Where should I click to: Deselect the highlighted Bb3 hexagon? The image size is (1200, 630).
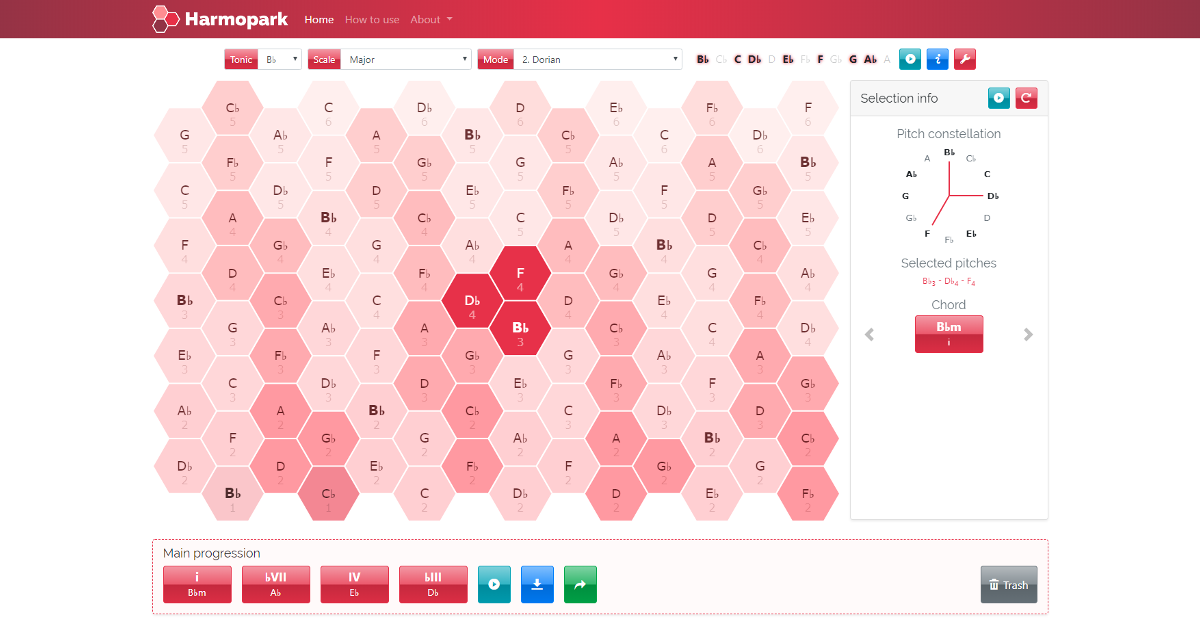[x=520, y=329]
